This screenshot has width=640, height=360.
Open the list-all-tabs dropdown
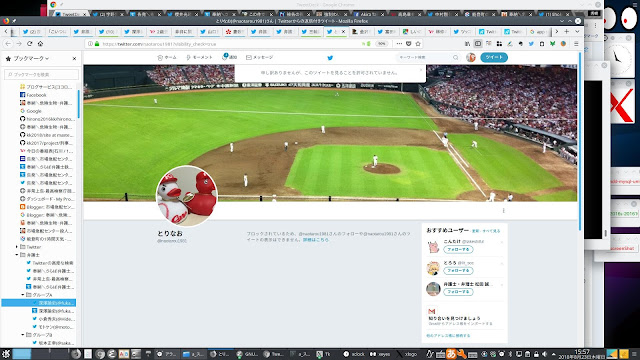coord(577,31)
